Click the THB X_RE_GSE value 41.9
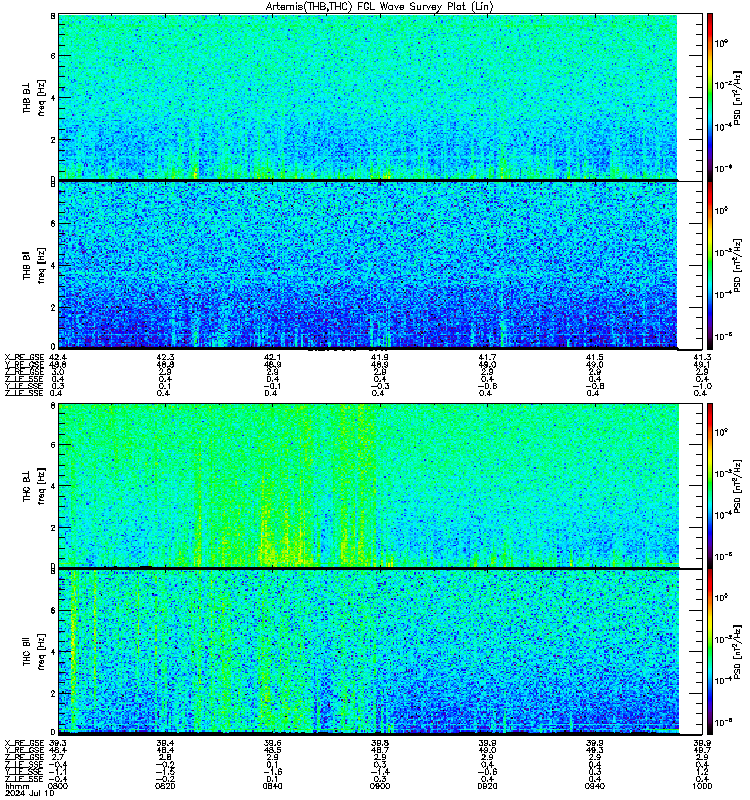The width and height of the screenshot is (750, 800). tap(380, 357)
